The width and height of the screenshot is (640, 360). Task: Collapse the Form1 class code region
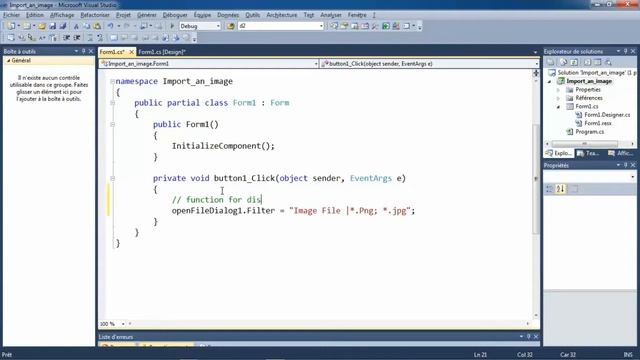point(112,103)
